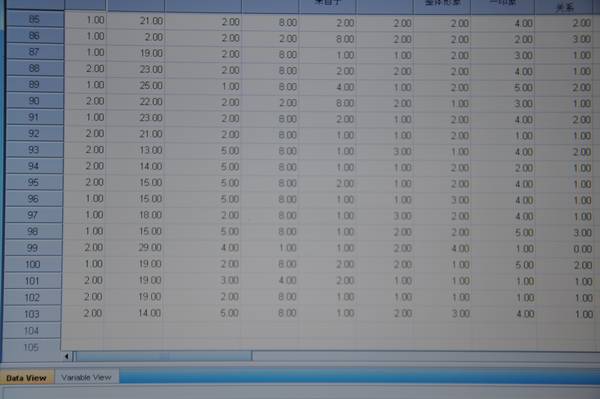Click the 4.00 cell in row 101
Viewport: 600px width, 399px height.
click(x=271, y=280)
